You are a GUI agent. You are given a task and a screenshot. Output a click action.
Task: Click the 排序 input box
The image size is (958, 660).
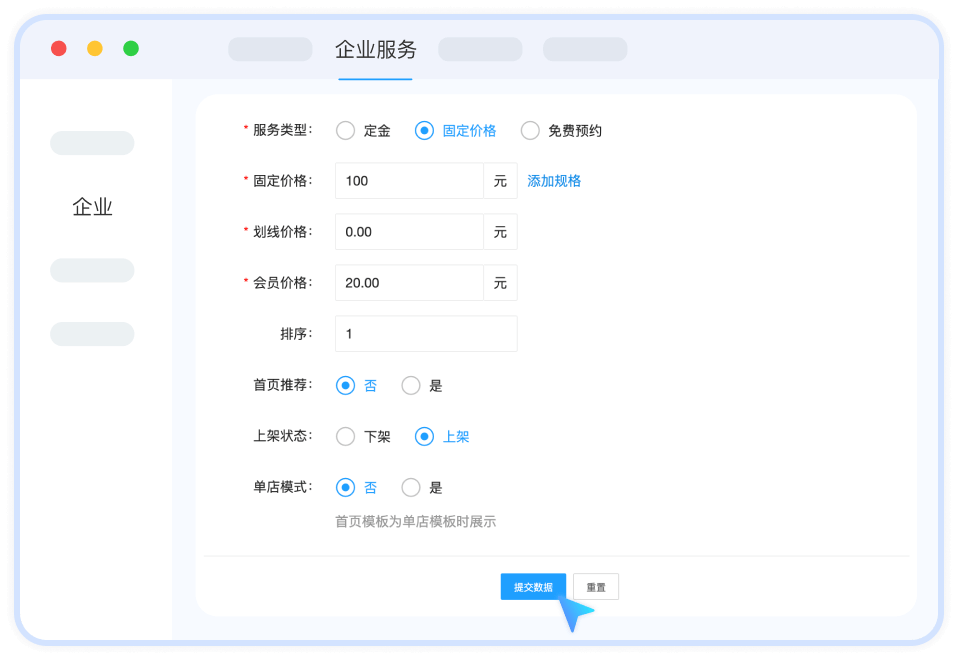point(426,334)
